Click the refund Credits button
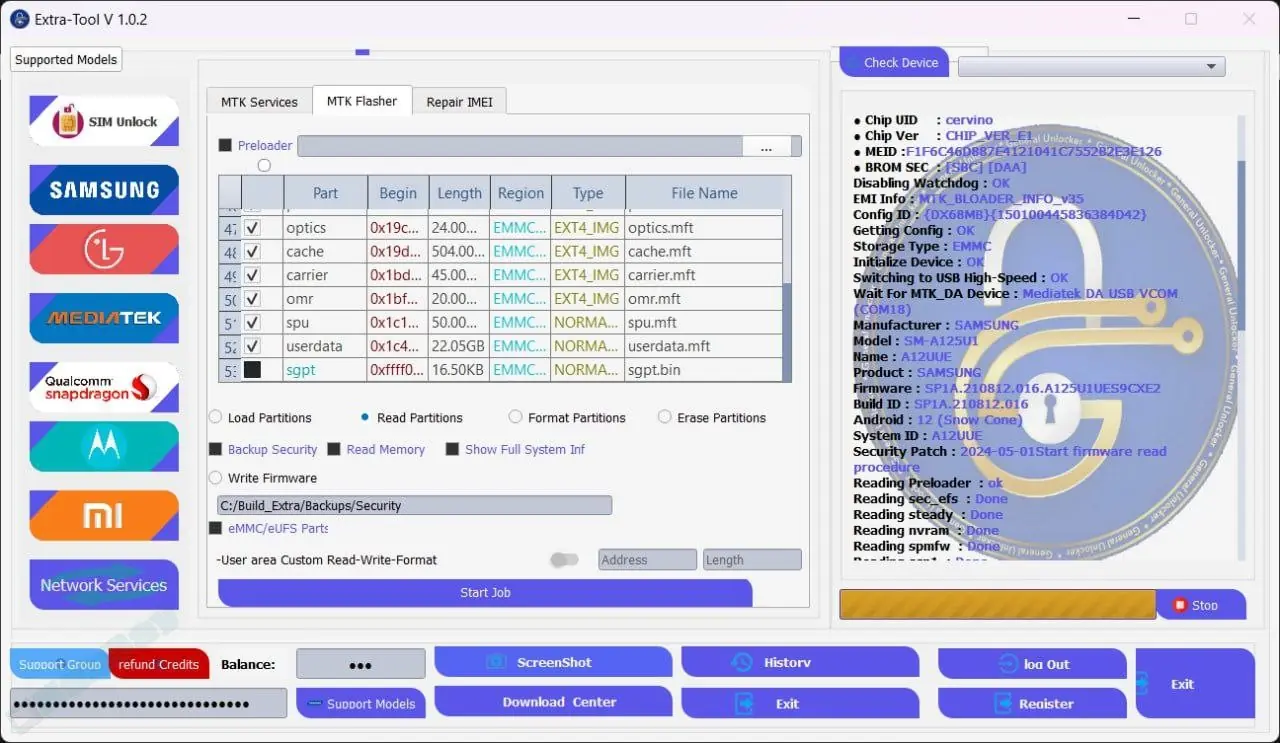The image size is (1280, 743). pos(159,664)
